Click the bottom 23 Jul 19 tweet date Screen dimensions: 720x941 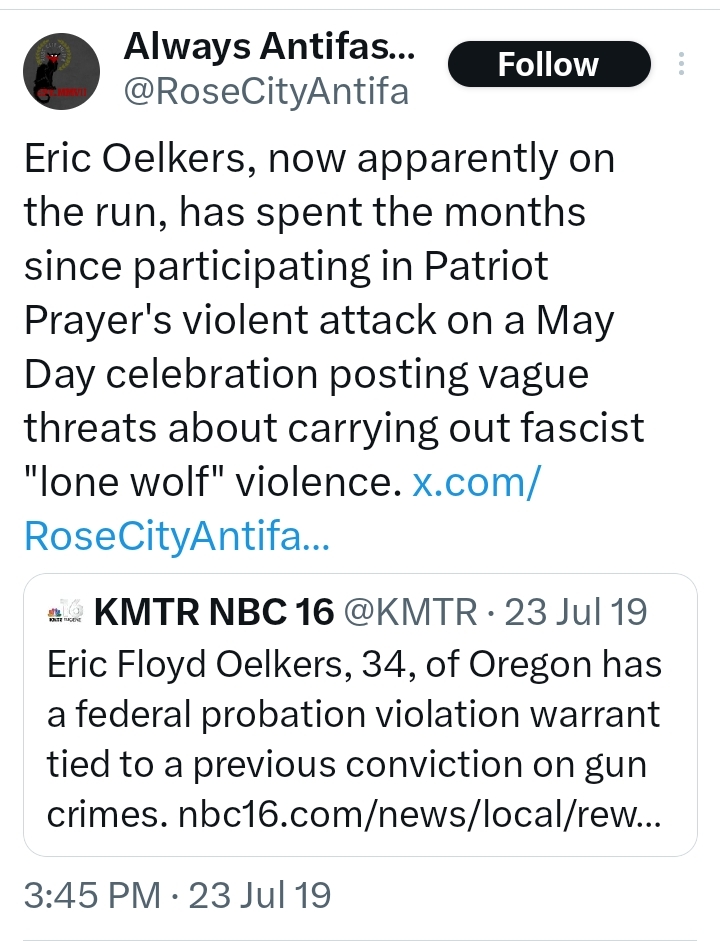pyautogui.click(x=260, y=895)
